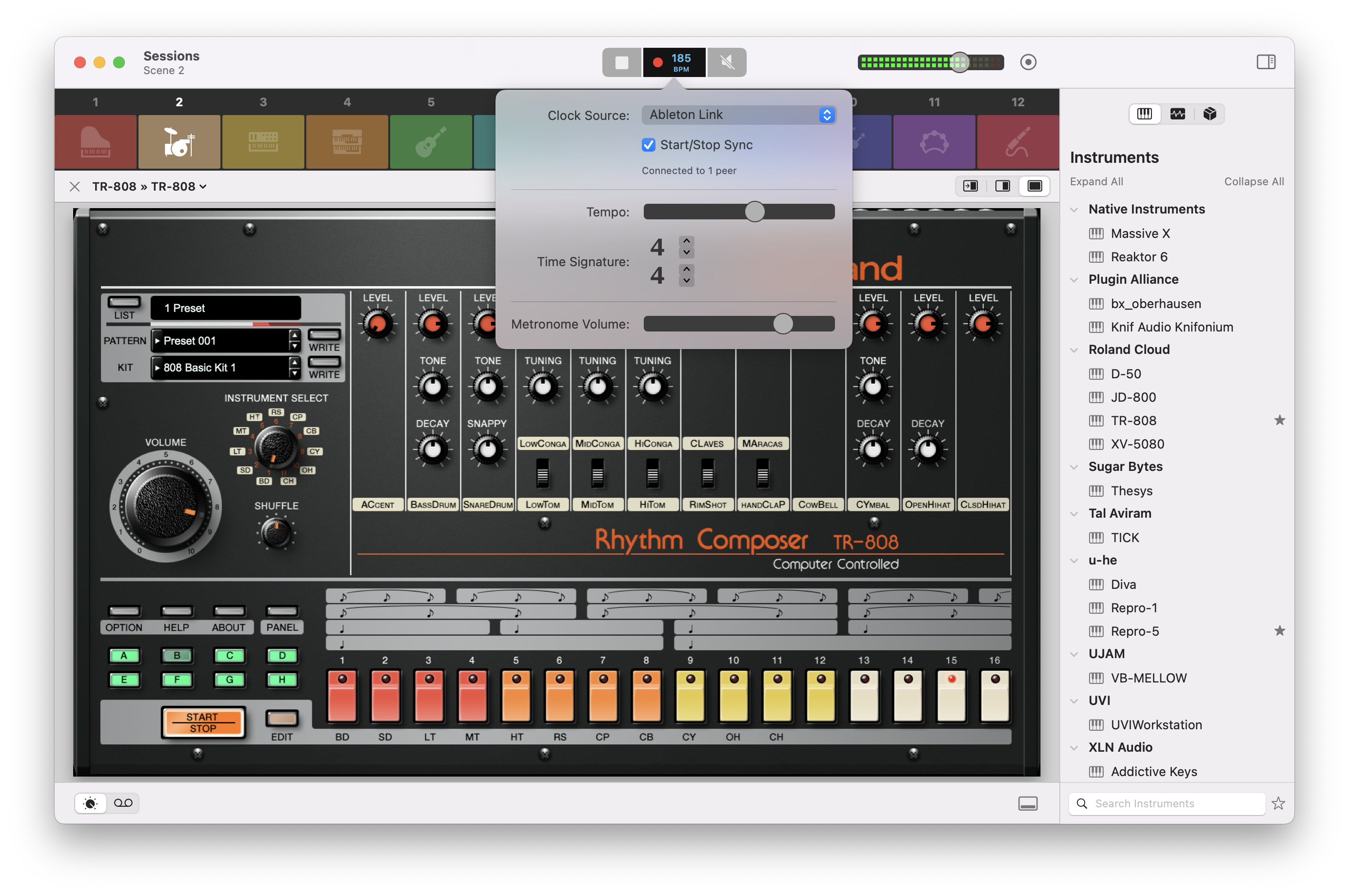Click the PATTERN WRITE button
Viewport: 1349px width, 896px height.
[x=324, y=334]
